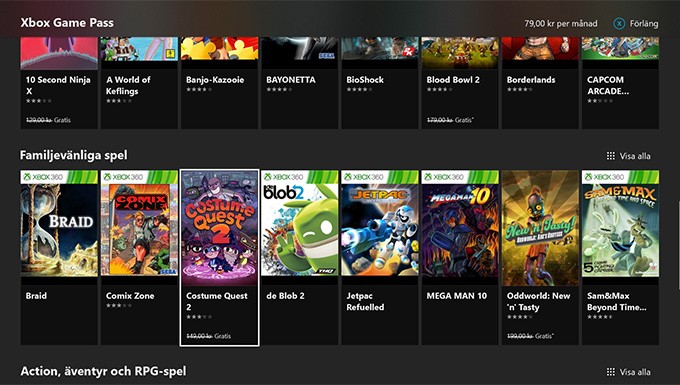Click the star rating under Sam&Max Beyond Time
680x385 pixels.
(600, 317)
